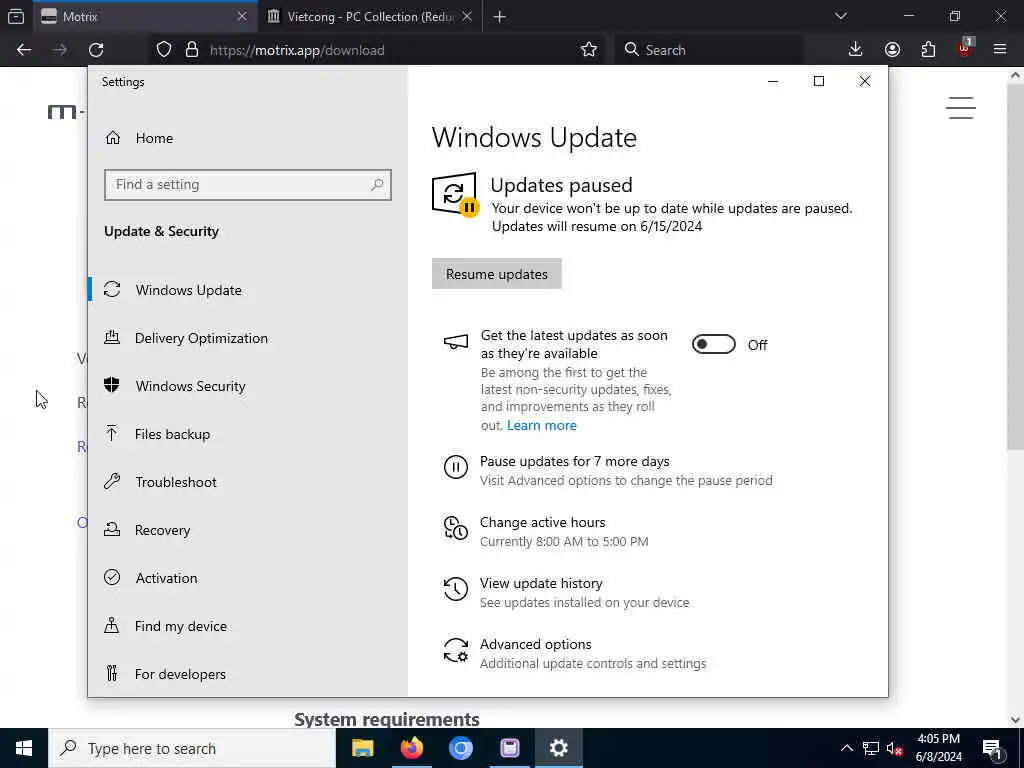The height and width of the screenshot is (768, 1024).
Task: Open the Learn more link
Action: pyautogui.click(x=541, y=425)
